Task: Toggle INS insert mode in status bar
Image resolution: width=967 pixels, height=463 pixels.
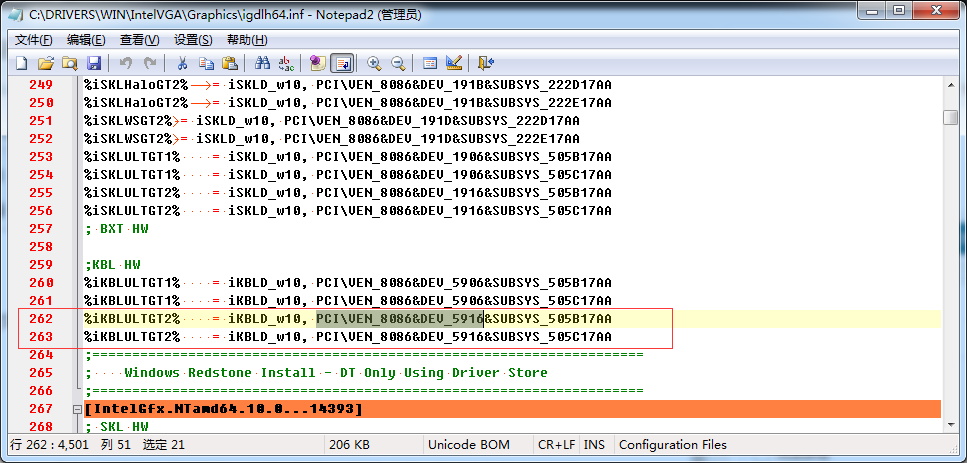Action: (x=594, y=445)
